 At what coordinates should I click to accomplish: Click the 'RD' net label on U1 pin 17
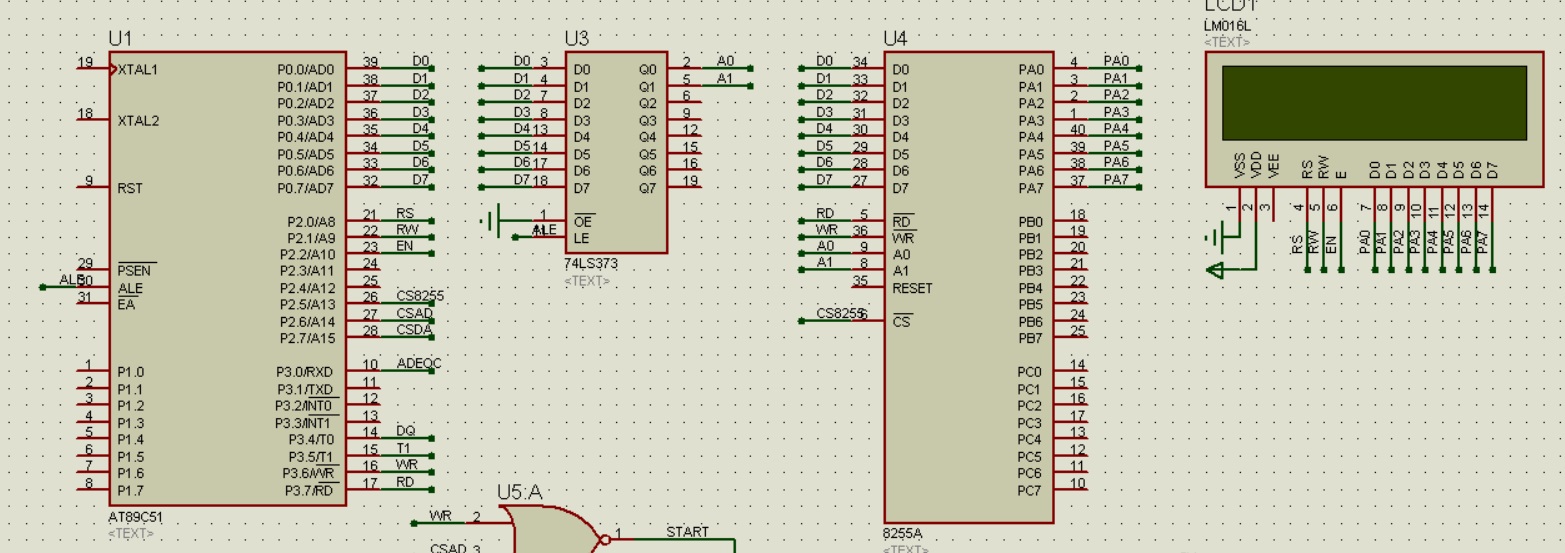[x=405, y=482]
